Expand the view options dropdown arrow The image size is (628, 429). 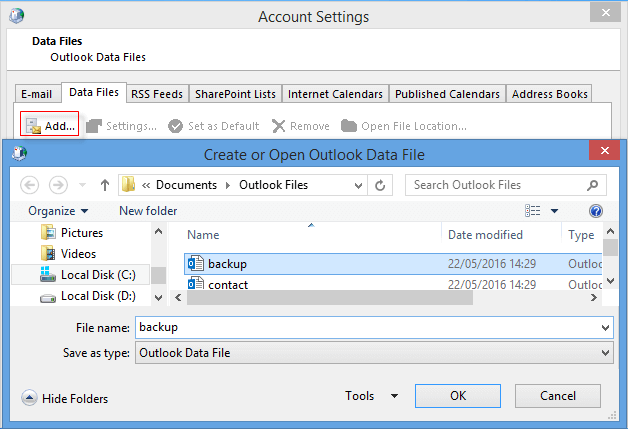pyautogui.click(x=555, y=211)
